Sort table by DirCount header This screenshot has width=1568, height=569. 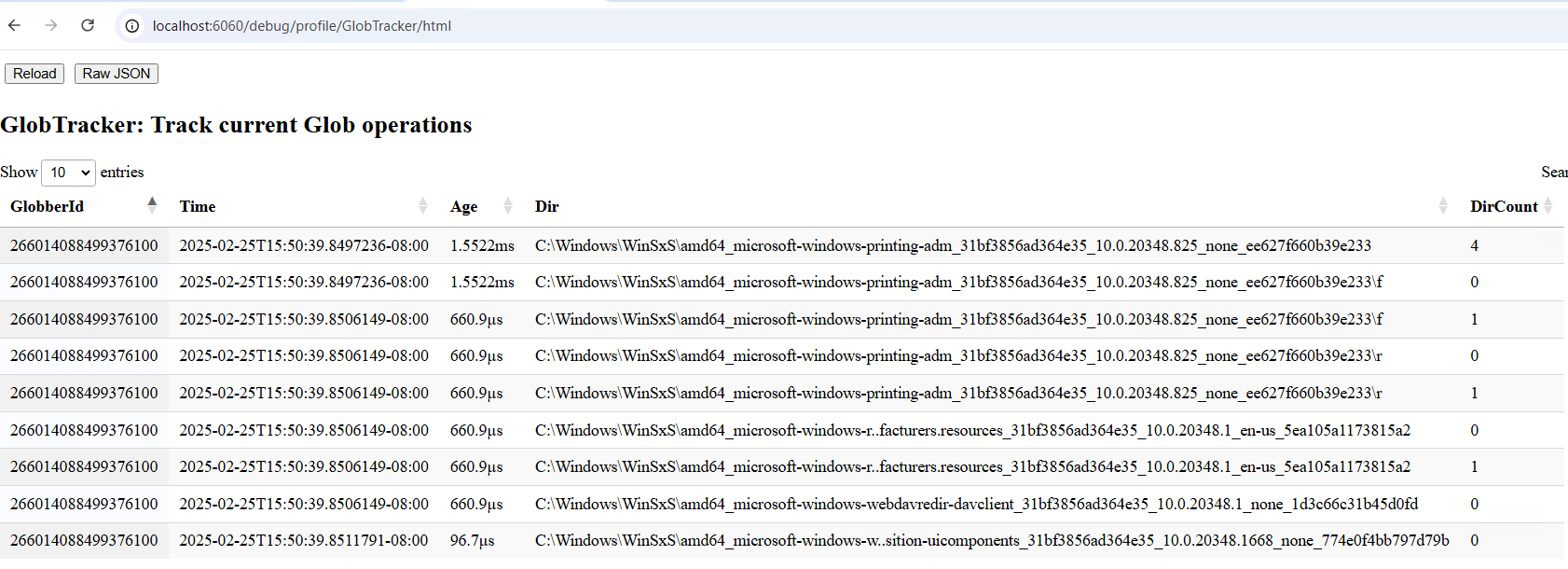tap(1504, 206)
